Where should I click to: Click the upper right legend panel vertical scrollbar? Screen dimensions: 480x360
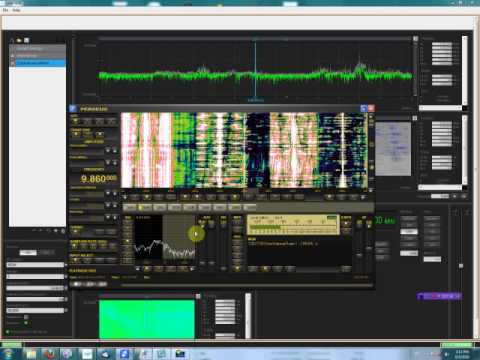tap(465, 70)
